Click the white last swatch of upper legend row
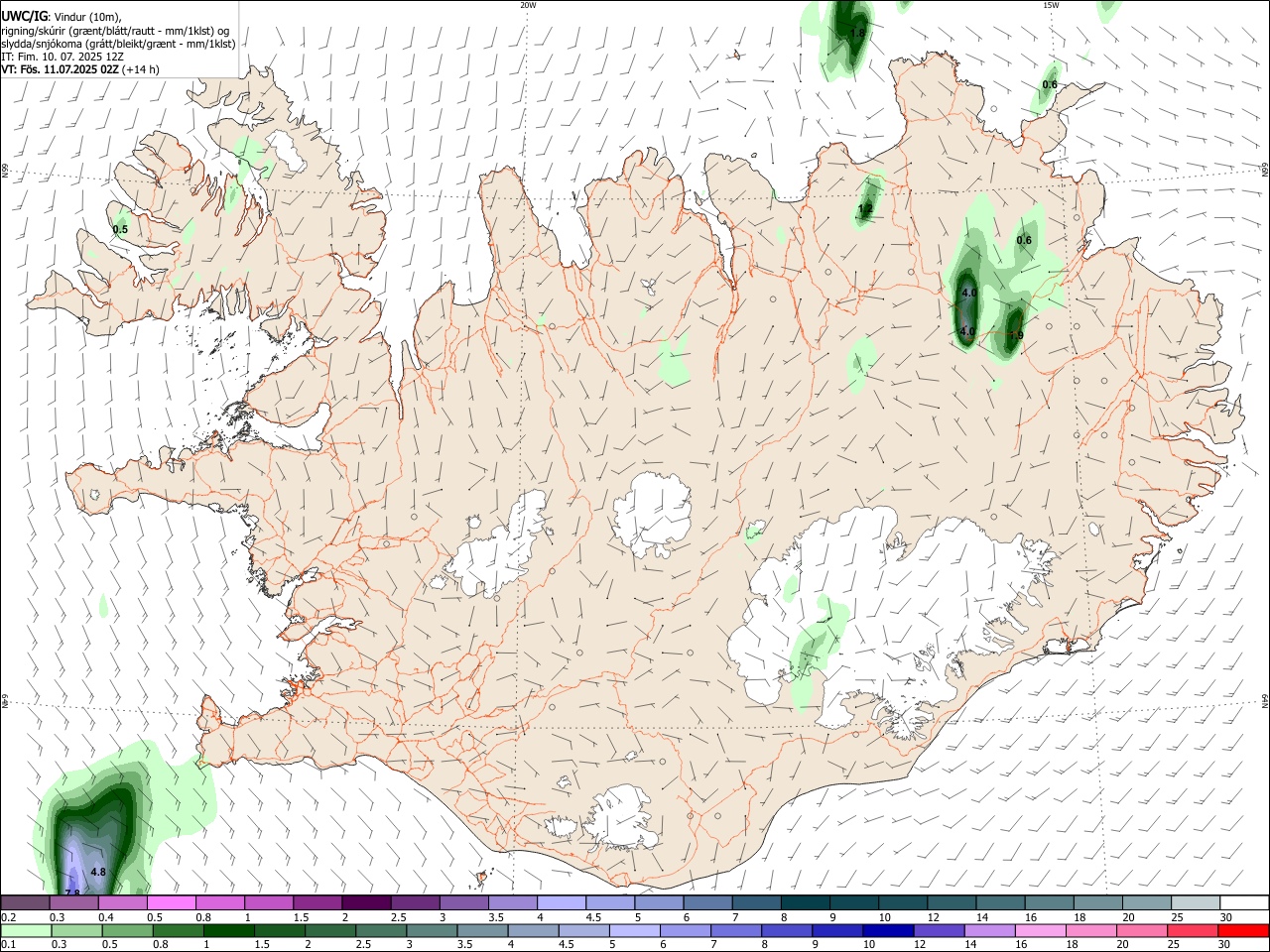 click(x=1244, y=903)
